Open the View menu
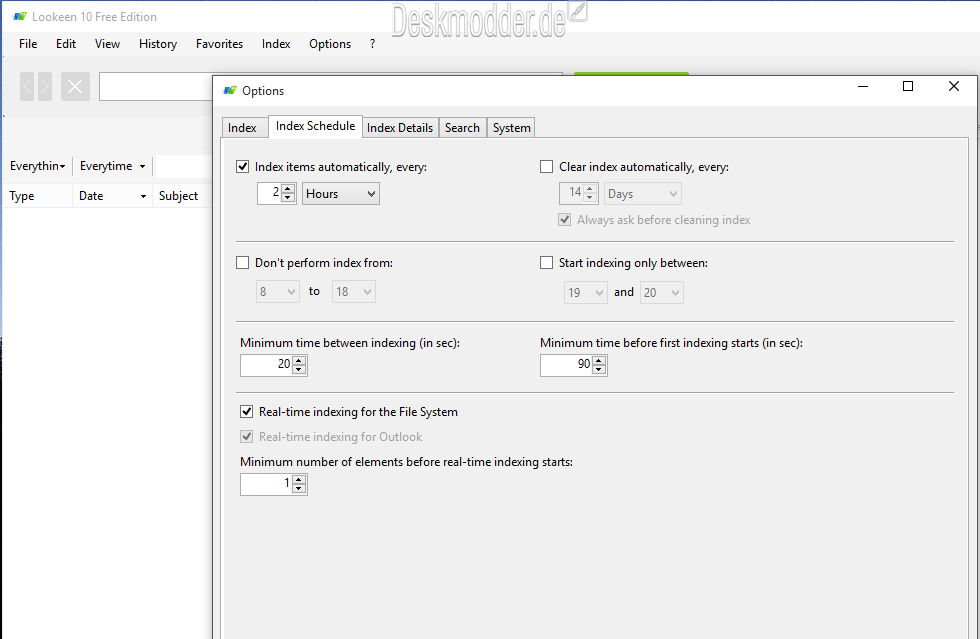Viewport: 980px width, 639px height. click(108, 44)
